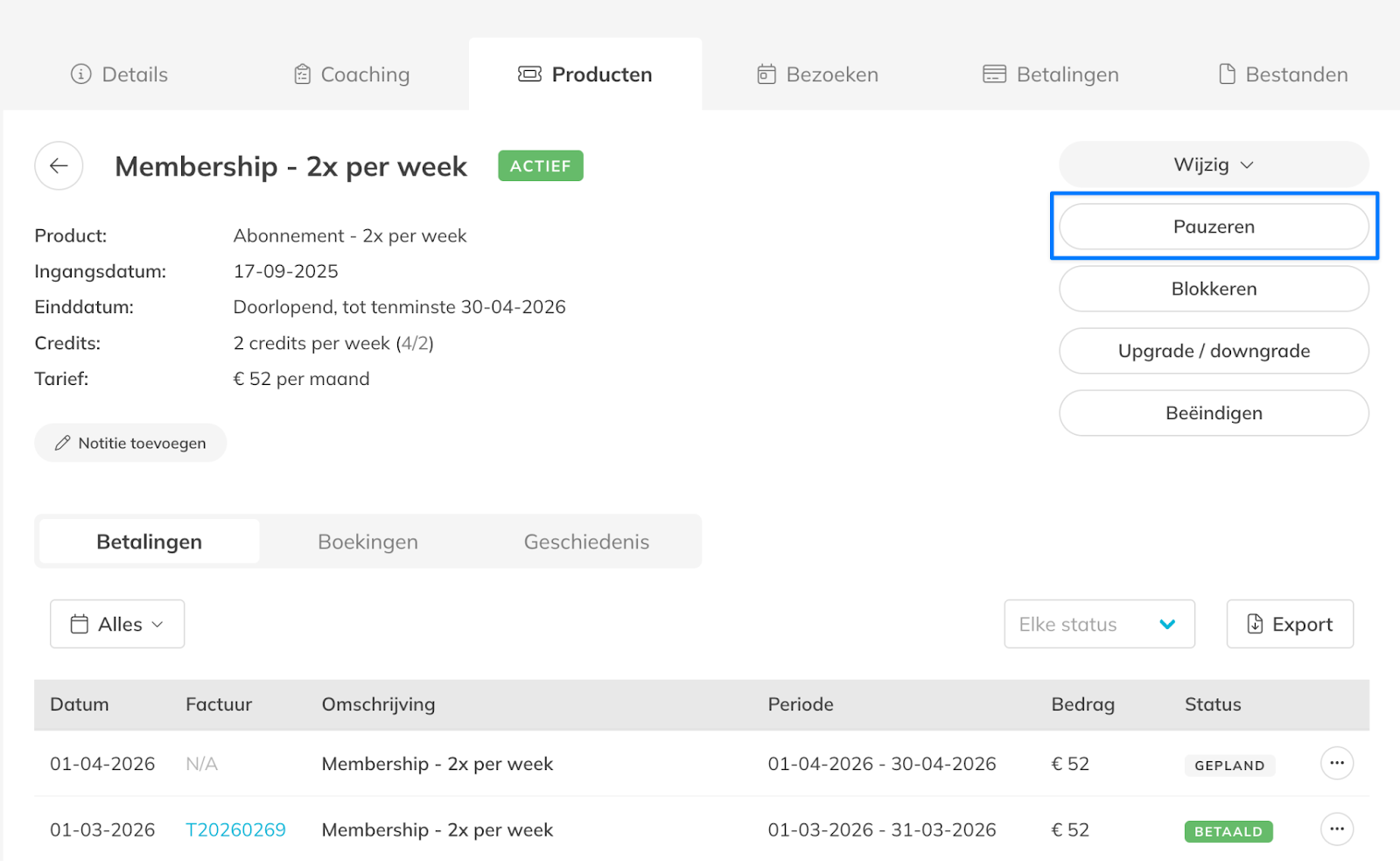
Task: Open invoice link T20260269
Action: coord(235,829)
